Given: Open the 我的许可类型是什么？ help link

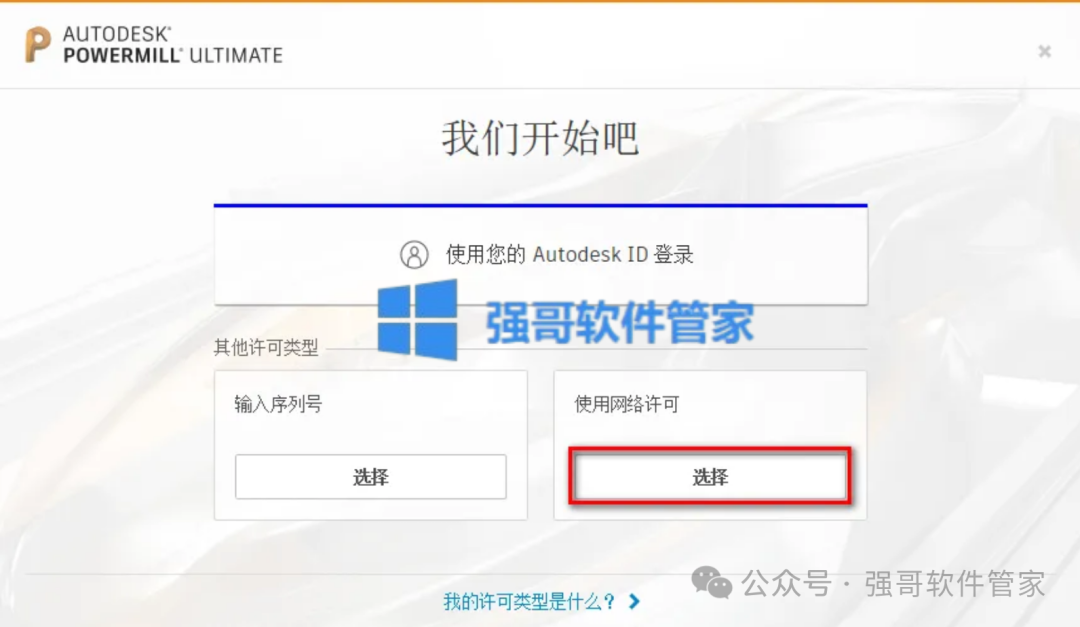Looking at the screenshot, I should [529, 602].
